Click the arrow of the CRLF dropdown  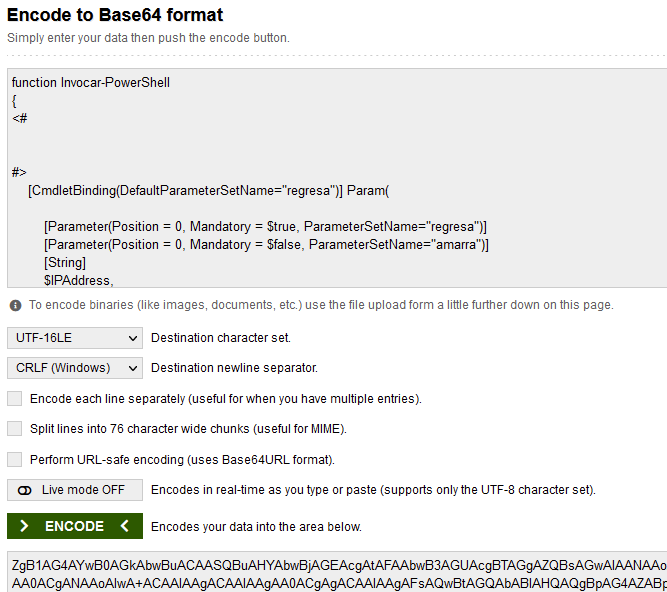click(x=133, y=368)
